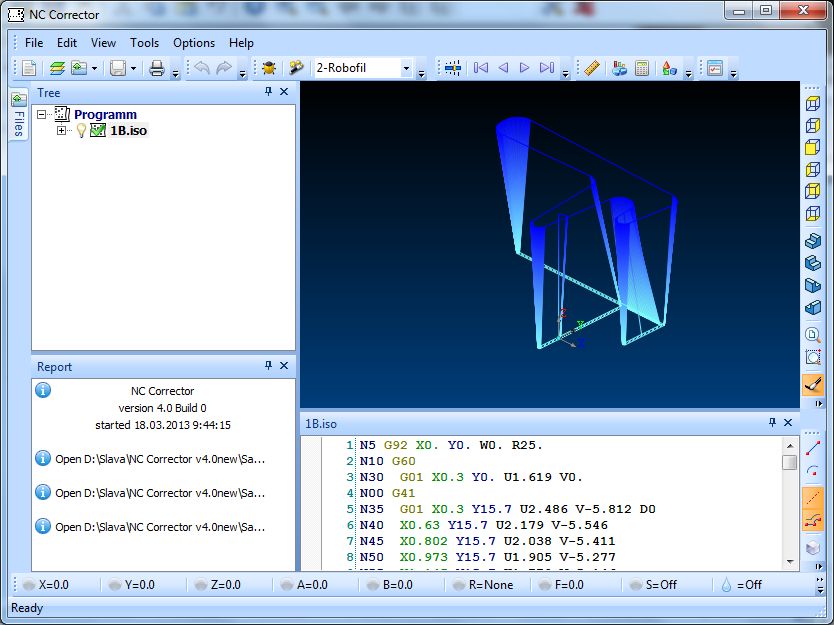Toggle the dashed rapid line display icon
Screen dimensions: 834x625
[x=812, y=498]
